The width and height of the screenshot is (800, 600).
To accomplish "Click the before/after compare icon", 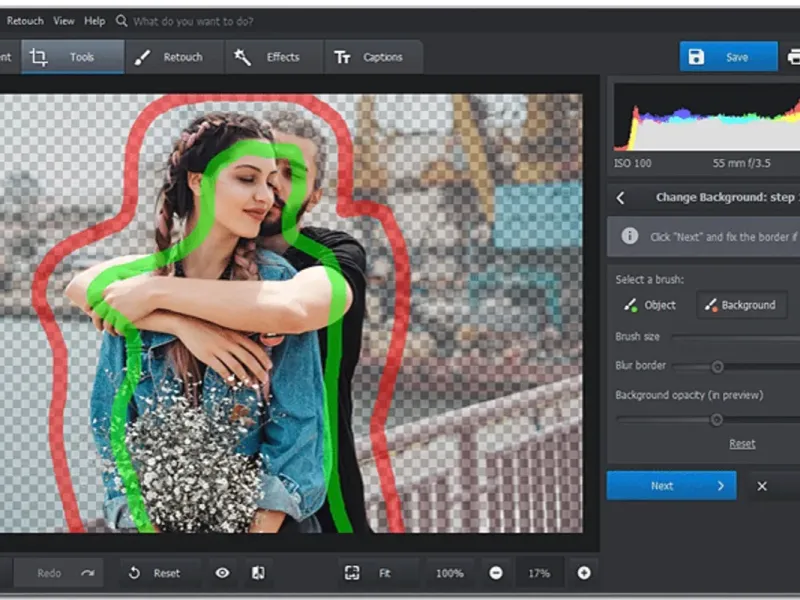I will click(258, 573).
